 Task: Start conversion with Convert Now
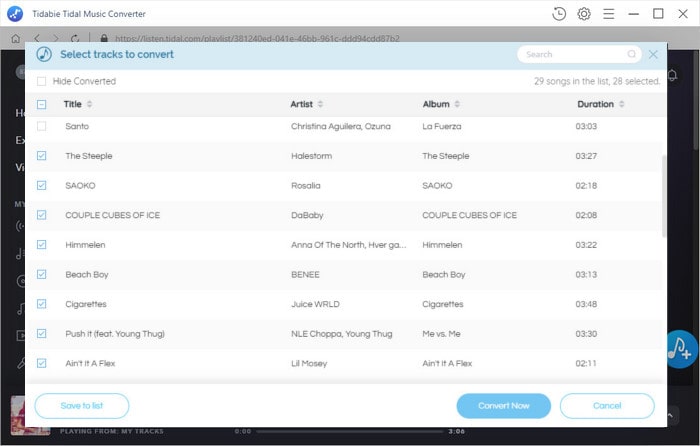504,406
